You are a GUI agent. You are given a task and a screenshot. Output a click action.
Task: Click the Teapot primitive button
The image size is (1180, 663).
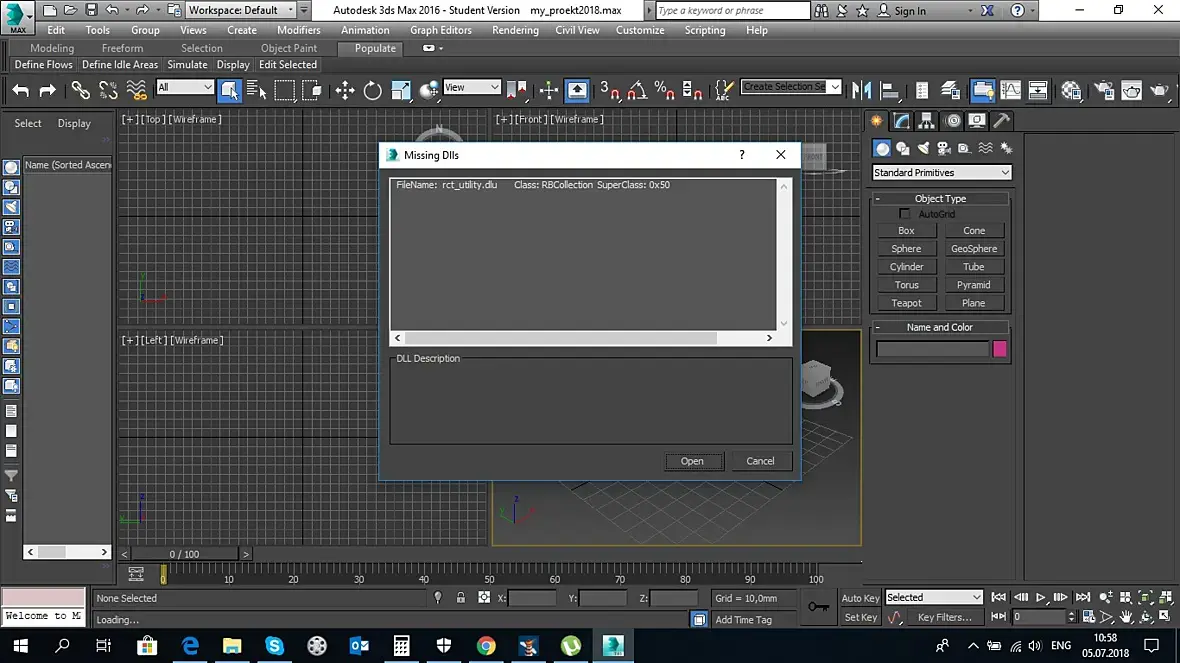pos(906,303)
